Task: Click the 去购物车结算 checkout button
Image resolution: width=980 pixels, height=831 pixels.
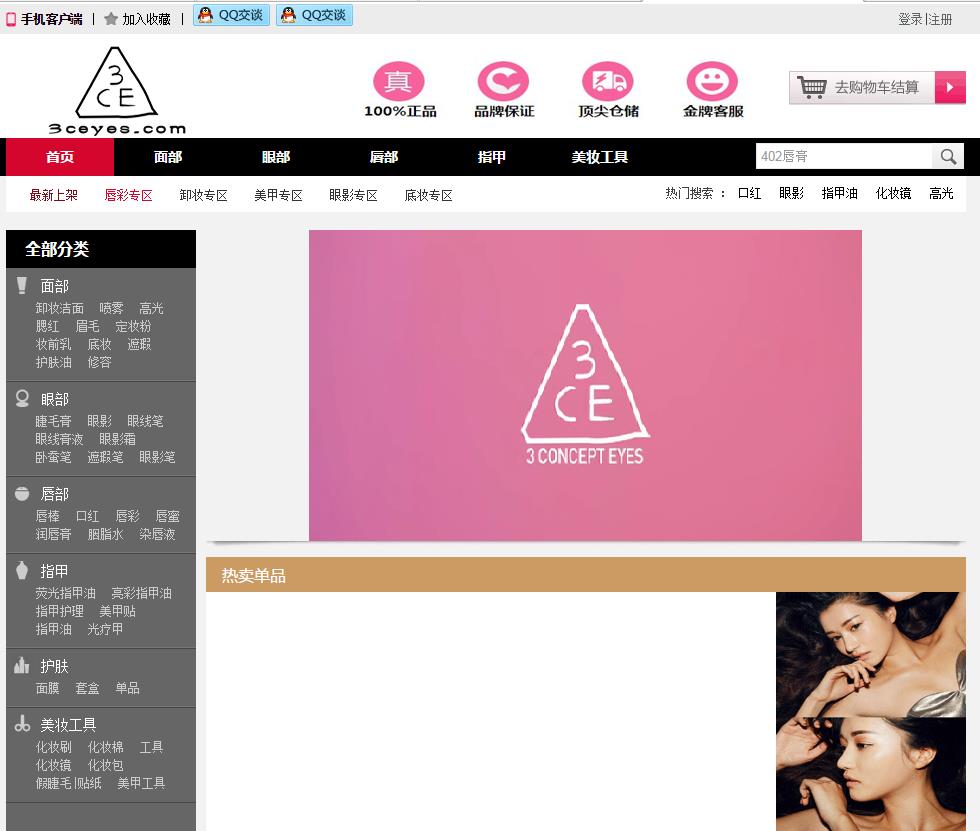Action: point(878,87)
